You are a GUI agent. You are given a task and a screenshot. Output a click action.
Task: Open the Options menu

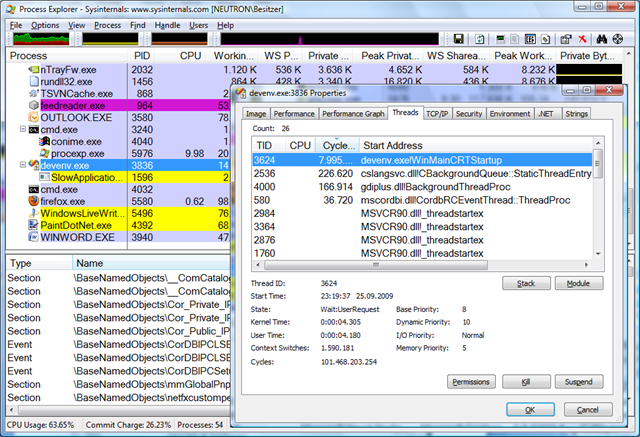click(45, 25)
